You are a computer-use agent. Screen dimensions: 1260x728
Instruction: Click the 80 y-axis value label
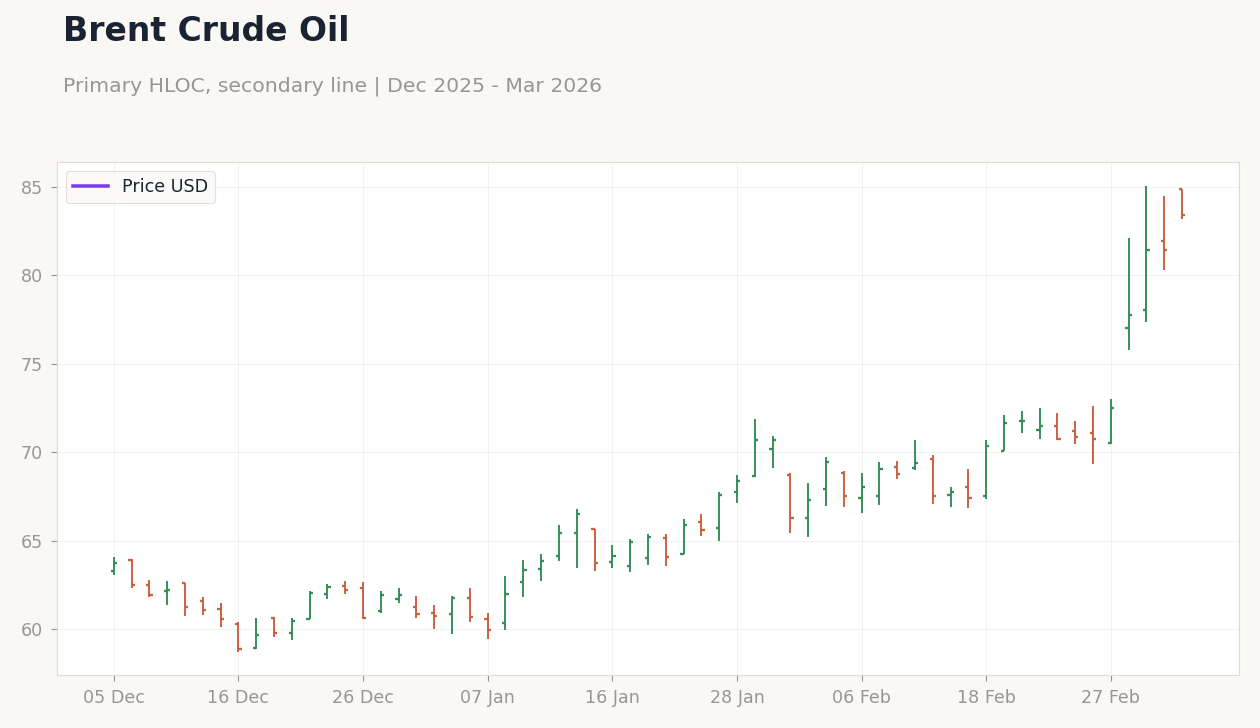point(32,276)
